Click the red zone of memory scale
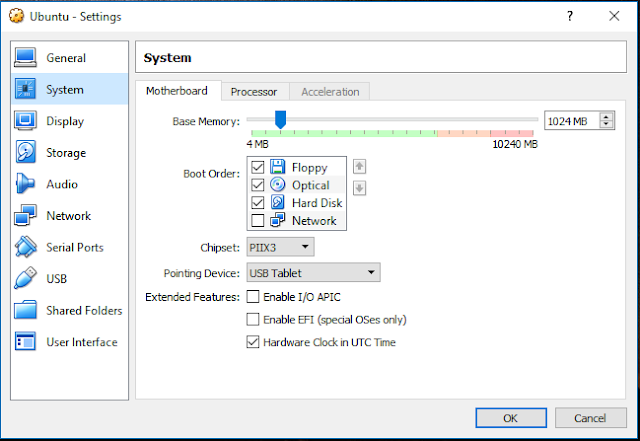The height and width of the screenshot is (441, 640). 511,133
